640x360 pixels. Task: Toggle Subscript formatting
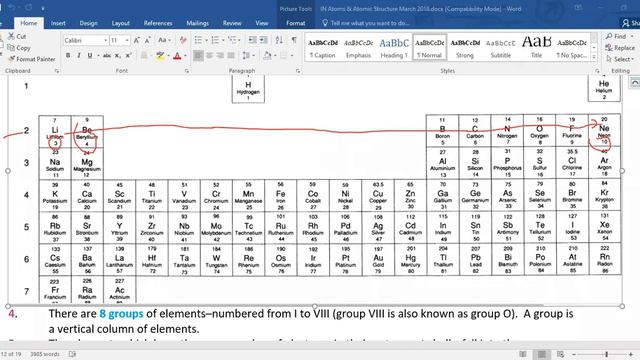pos(118,56)
